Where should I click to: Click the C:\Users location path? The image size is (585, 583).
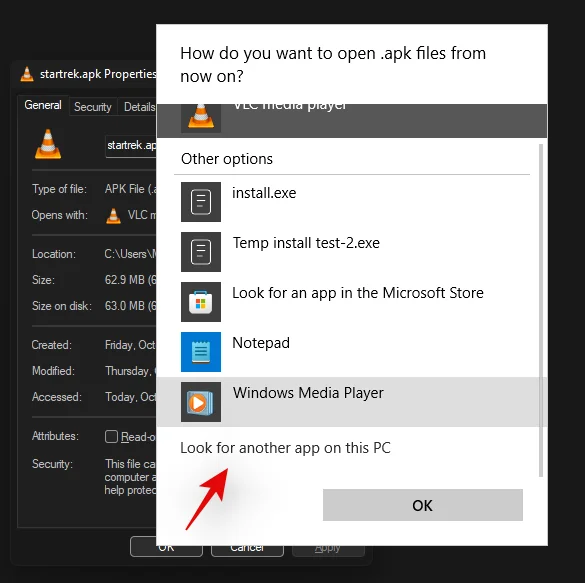[x=130, y=254]
